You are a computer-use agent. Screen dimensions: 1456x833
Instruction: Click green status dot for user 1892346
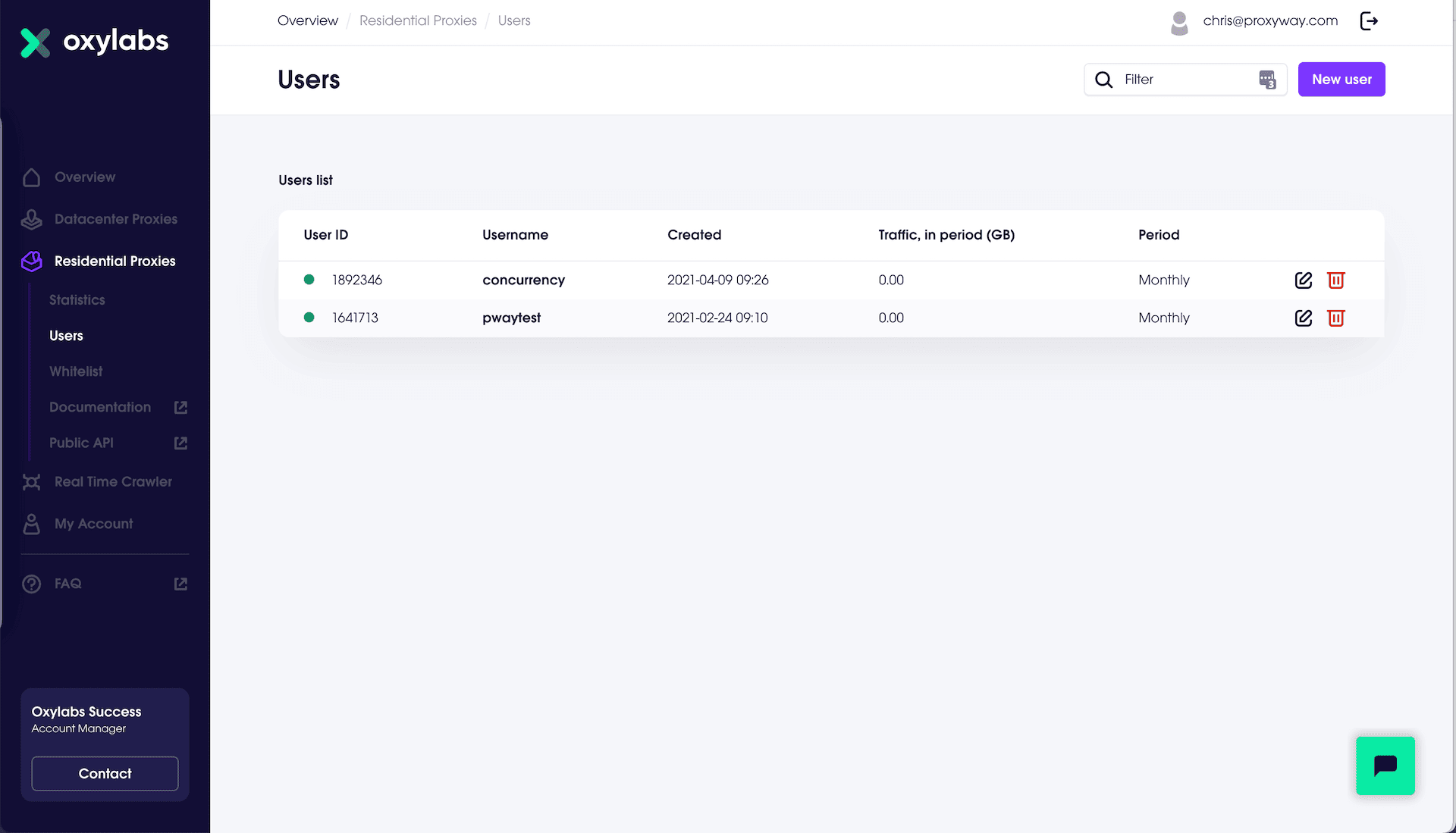[x=309, y=280]
